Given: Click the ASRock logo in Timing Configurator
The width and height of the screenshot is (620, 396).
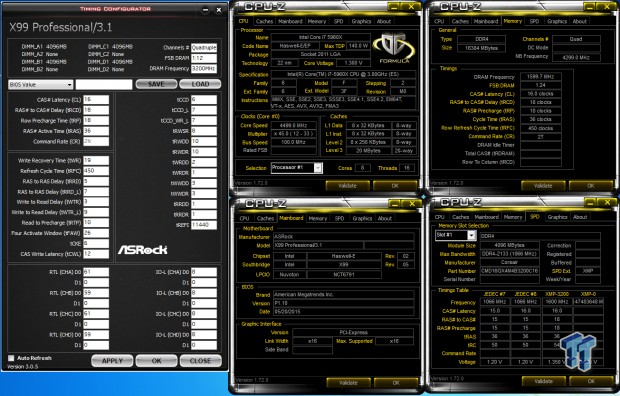Looking at the screenshot, I should (142, 250).
